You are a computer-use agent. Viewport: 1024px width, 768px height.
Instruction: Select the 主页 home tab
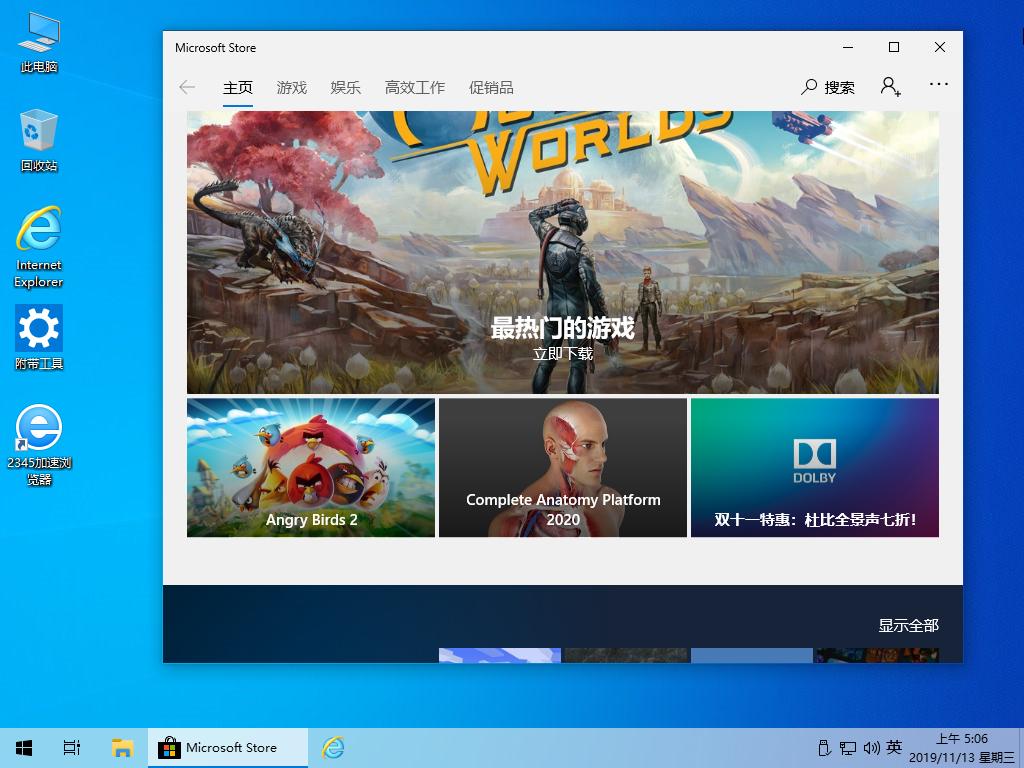pos(238,88)
